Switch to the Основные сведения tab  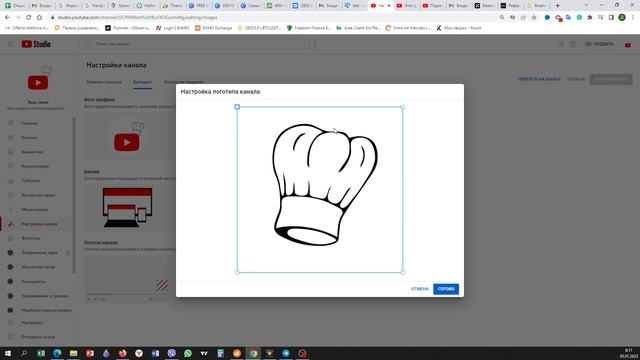184,82
